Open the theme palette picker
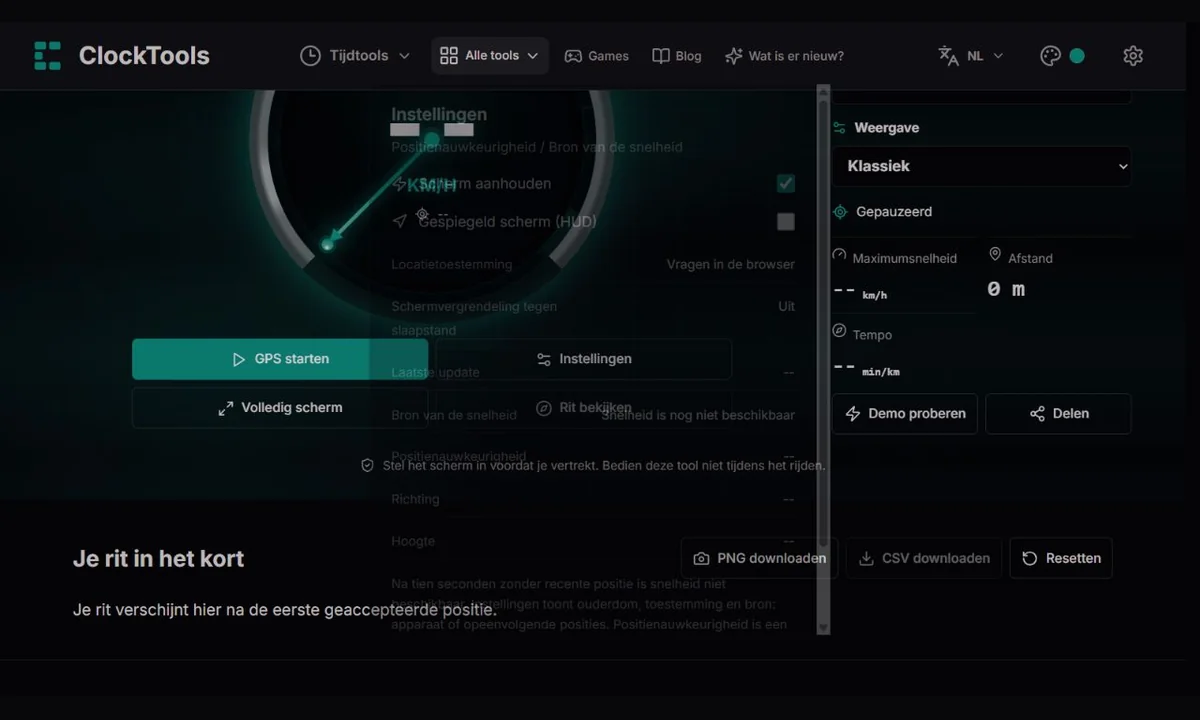This screenshot has width=1200, height=720. pos(1062,56)
